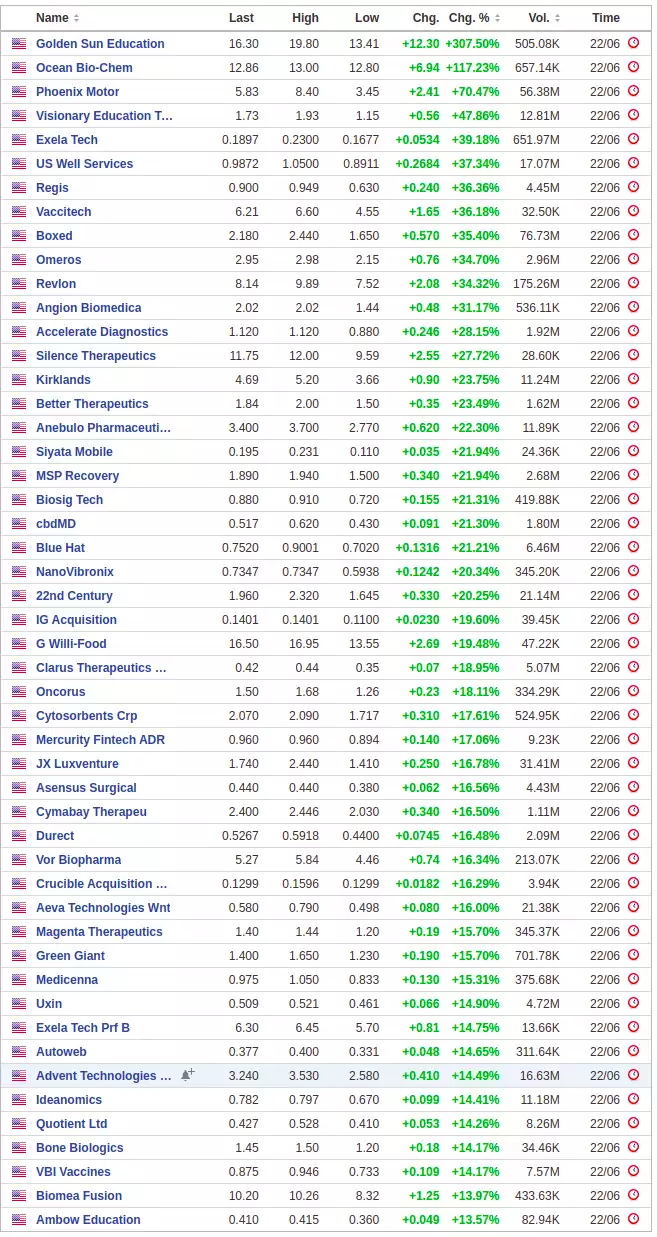Click the clock icon in the Exela Tech row
The width and height of the screenshot is (657, 1237).
point(633,139)
